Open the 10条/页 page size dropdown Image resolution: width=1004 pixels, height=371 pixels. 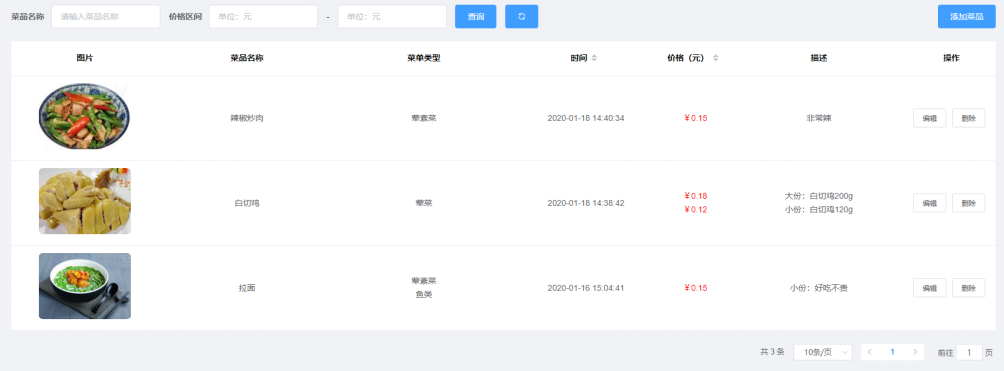click(x=823, y=352)
